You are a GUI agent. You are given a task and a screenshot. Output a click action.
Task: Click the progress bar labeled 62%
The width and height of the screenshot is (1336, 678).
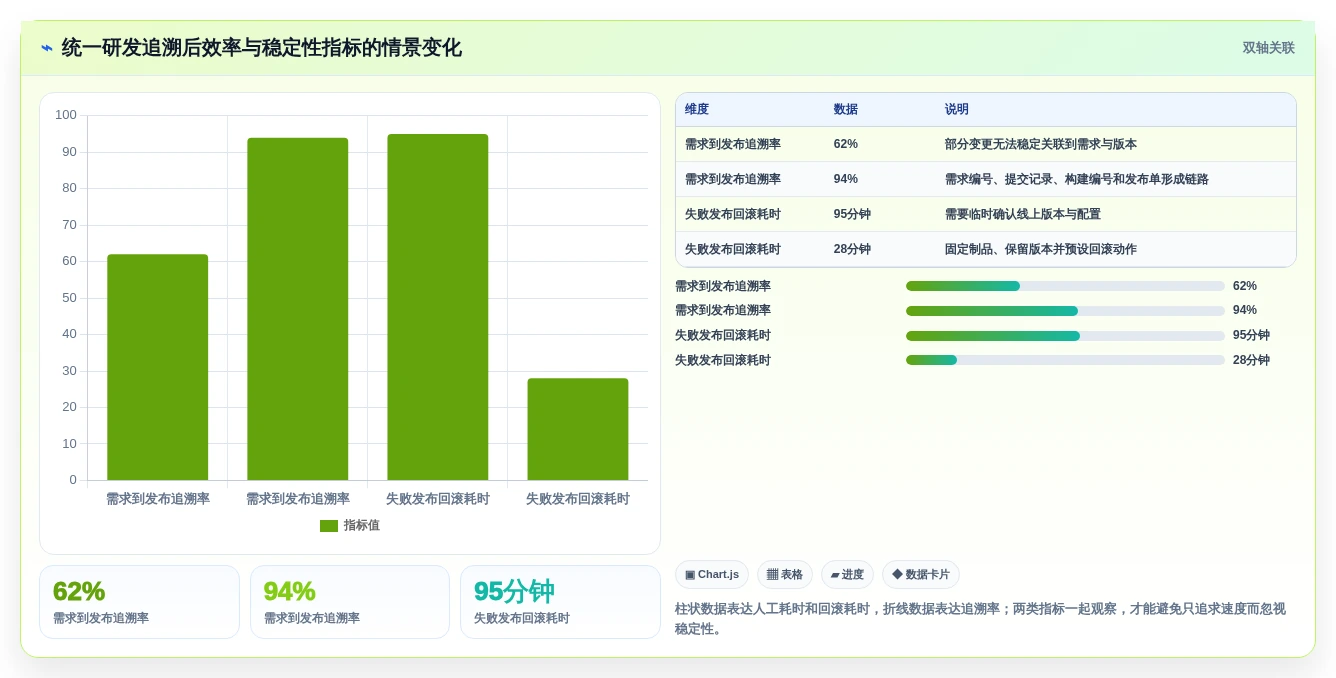point(1065,286)
